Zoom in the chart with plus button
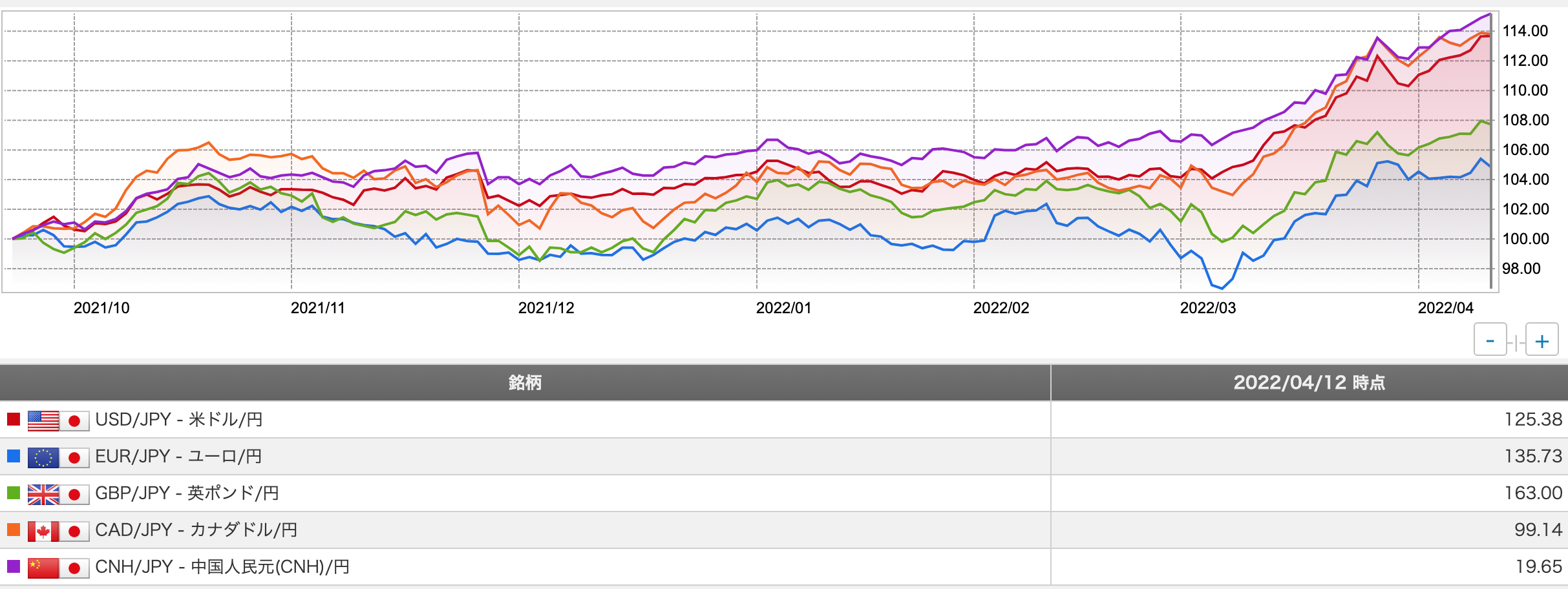The width and height of the screenshot is (1568, 589). tap(1542, 340)
